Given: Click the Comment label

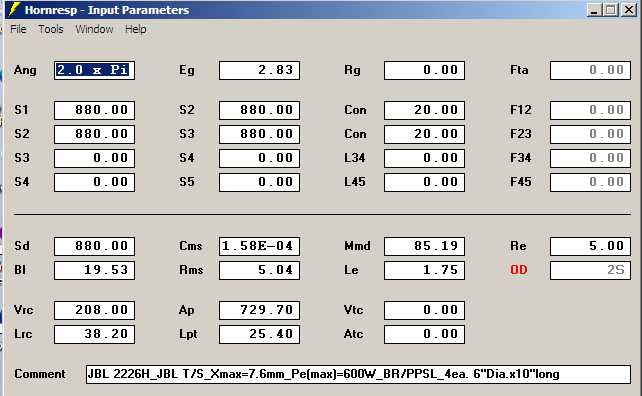Looking at the screenshot, I should [x=40, y=374].
